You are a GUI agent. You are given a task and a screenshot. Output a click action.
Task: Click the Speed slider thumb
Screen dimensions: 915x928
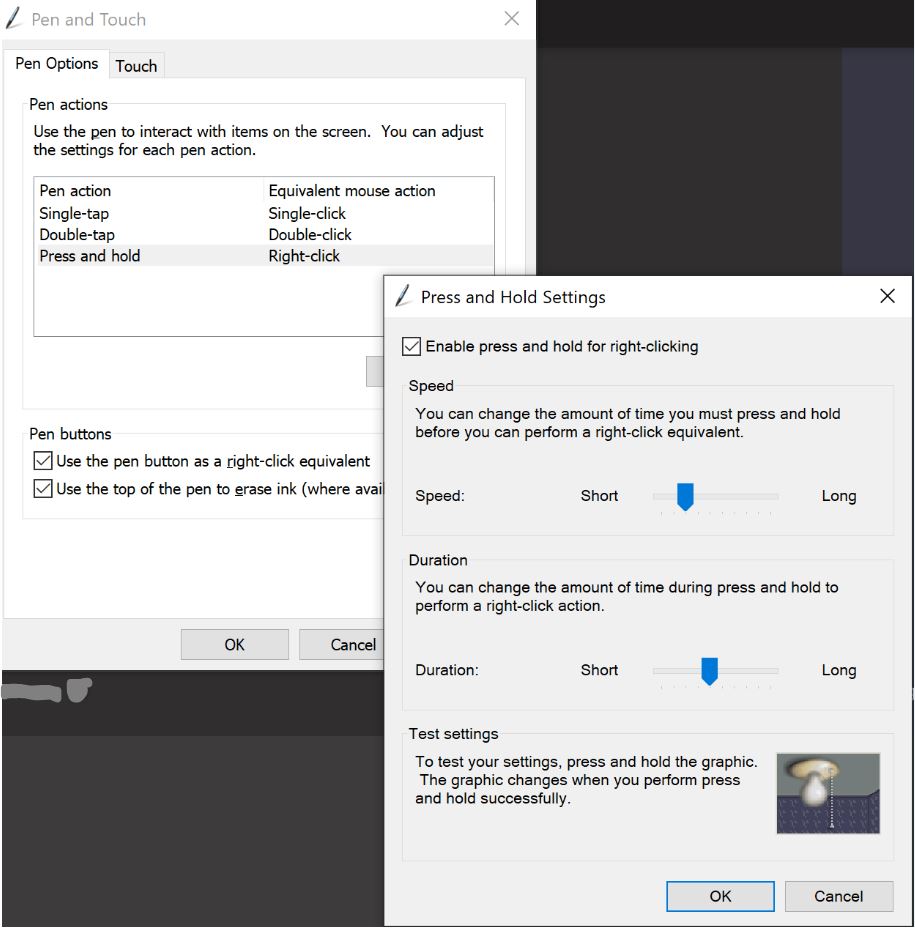coord(685,497)
